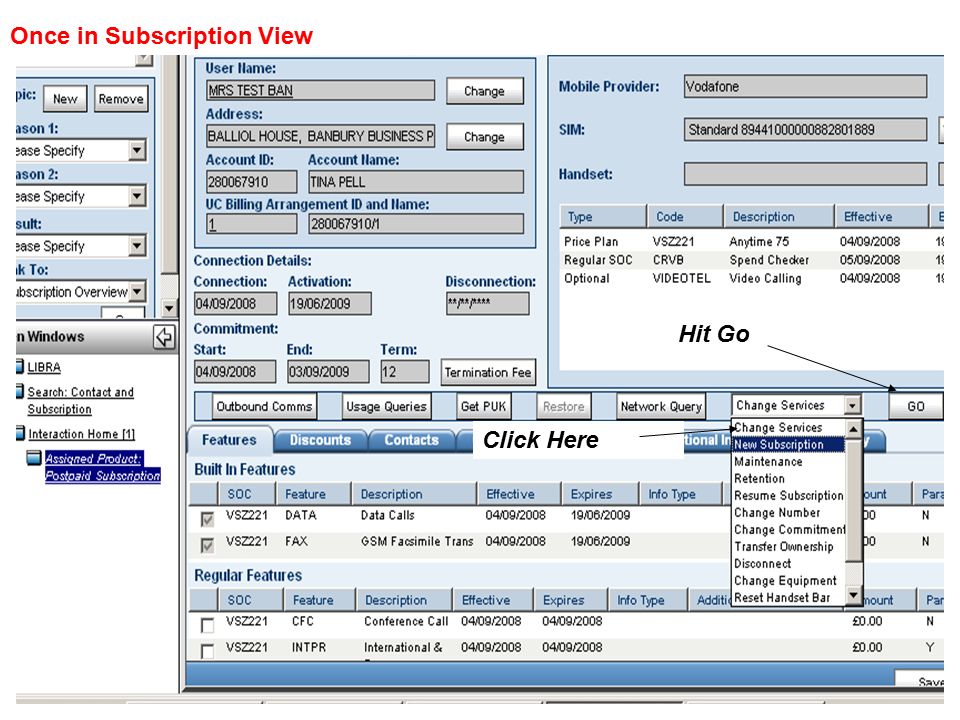The width and height of the screenshot is (960, 720).
Task: Click the Mobile Provider field Vodafone
Action: [805, 86]
